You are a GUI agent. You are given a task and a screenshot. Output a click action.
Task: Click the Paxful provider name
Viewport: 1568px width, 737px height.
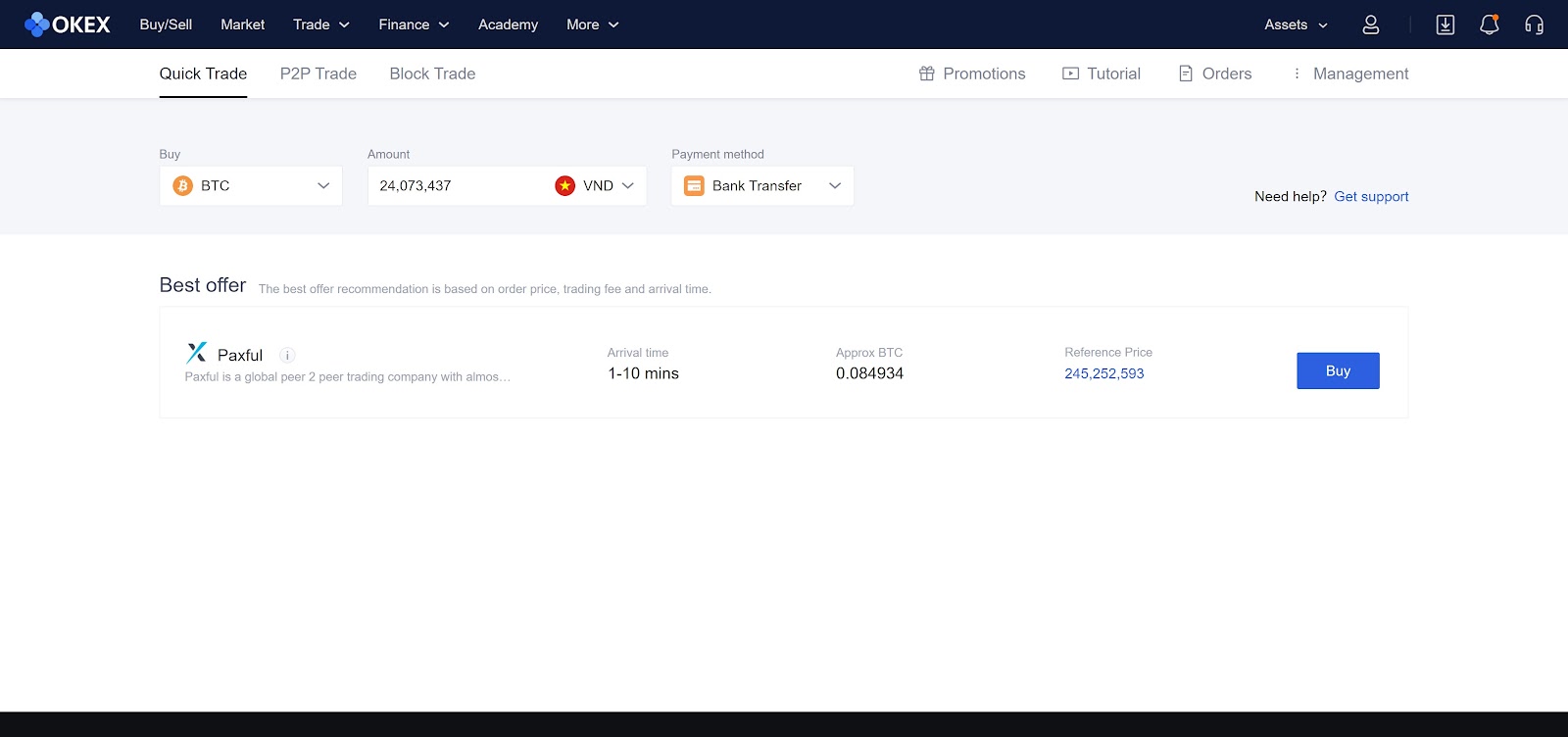click(x=240, y=355)
